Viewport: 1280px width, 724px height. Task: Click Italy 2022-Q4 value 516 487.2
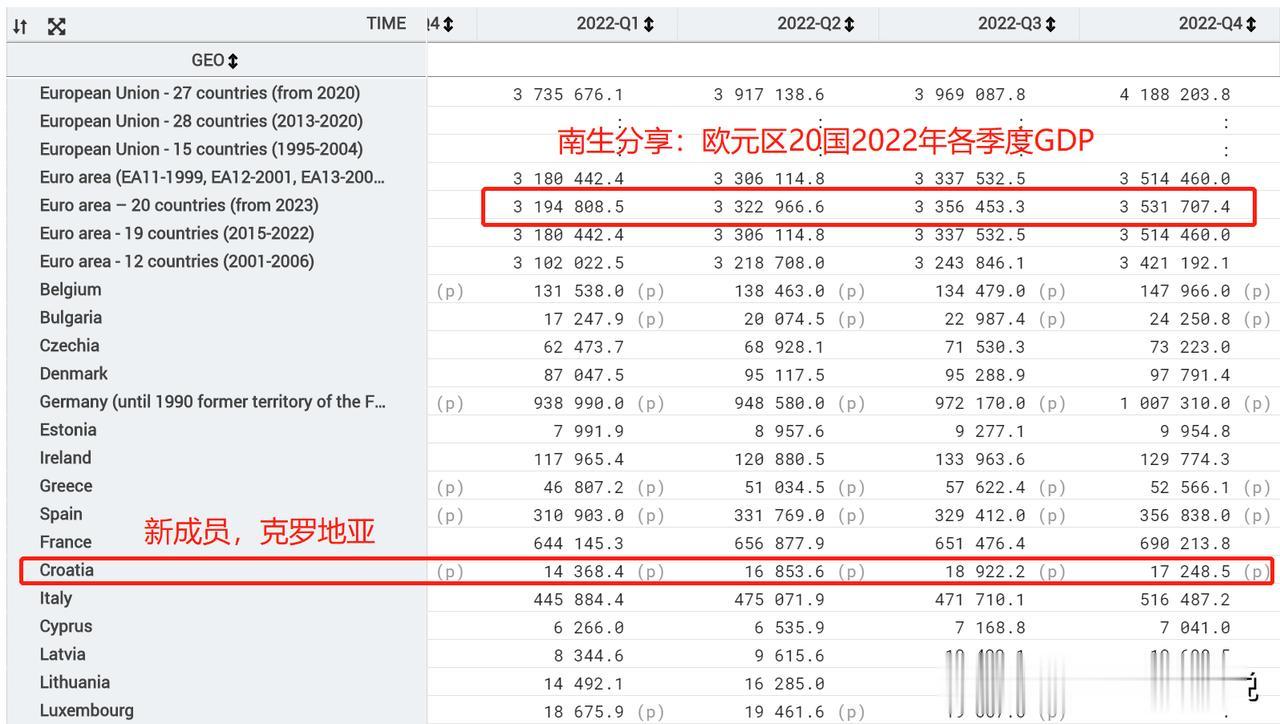(1187, 599)
